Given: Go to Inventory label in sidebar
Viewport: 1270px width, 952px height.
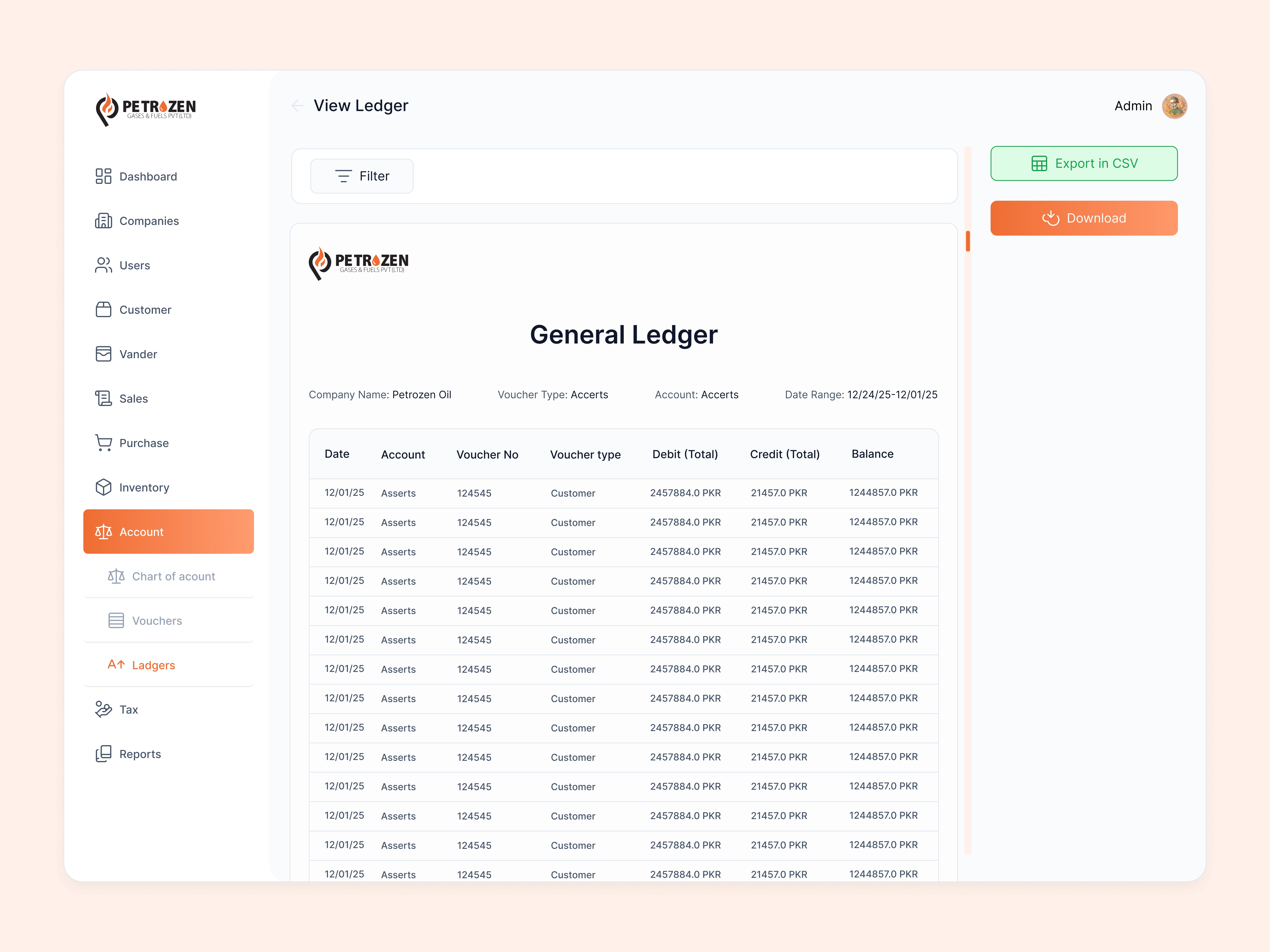Looking at the screenshot, I should 144,488.
